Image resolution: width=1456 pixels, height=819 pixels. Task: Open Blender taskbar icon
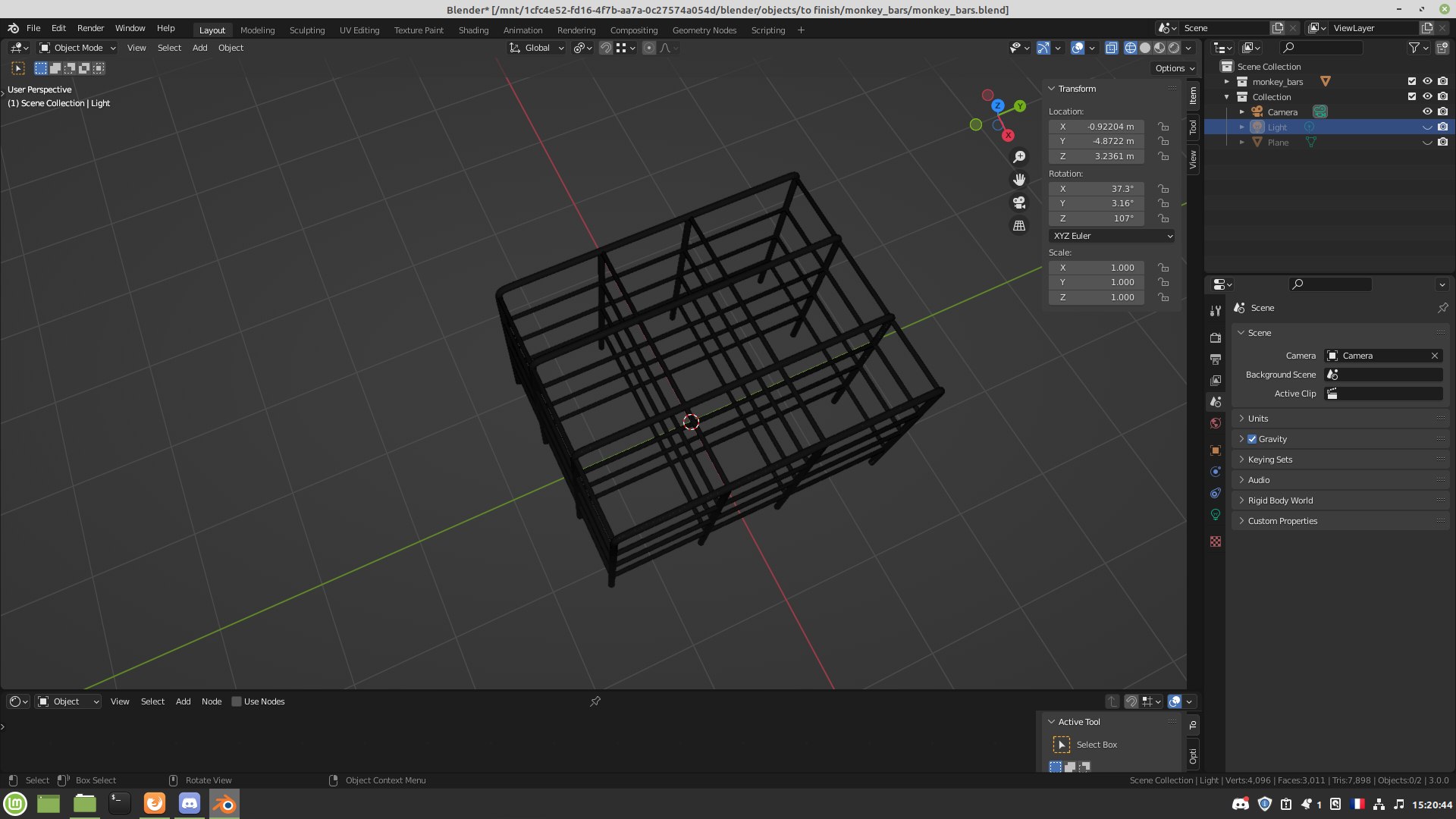(224, 804)
